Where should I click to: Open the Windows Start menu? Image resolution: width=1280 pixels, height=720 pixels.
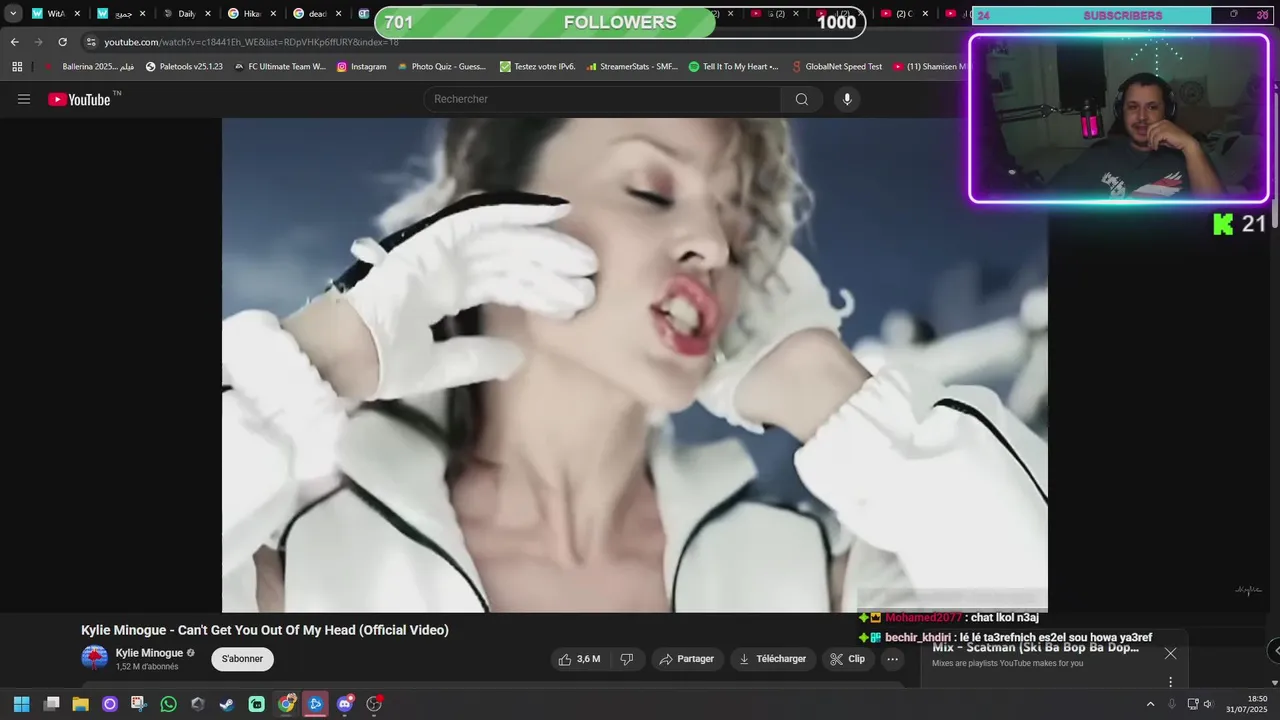coord(21,704)
